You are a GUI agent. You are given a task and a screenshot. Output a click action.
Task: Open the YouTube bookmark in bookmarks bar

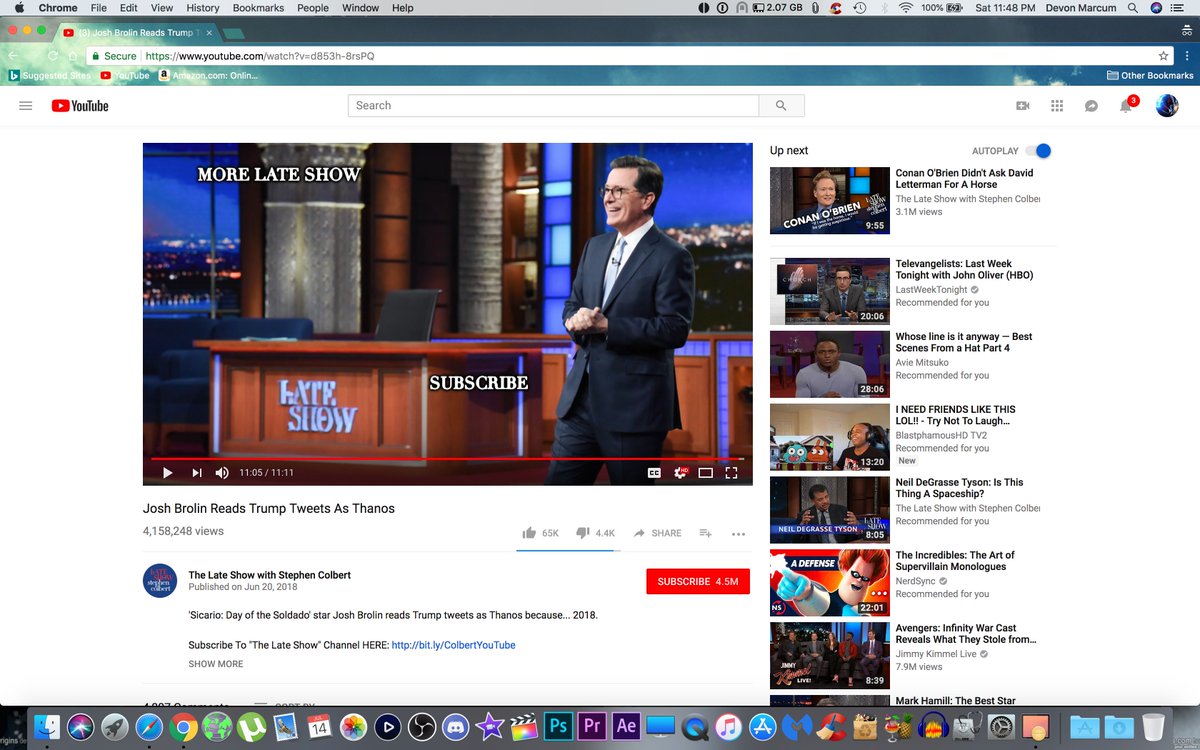125,75
